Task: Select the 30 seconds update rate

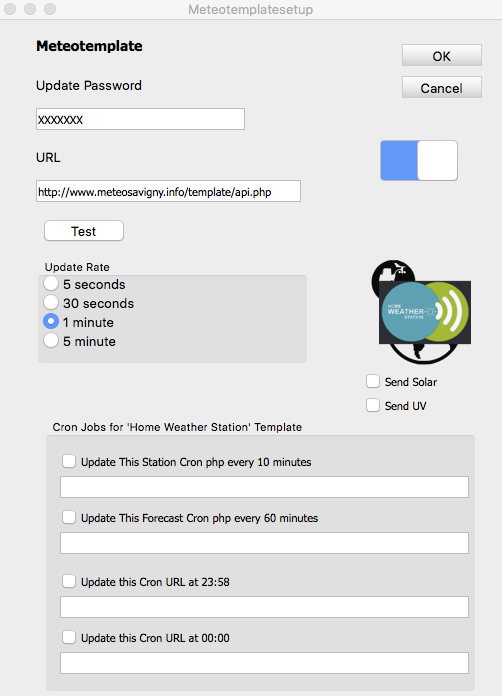Action: pos(51,303)
